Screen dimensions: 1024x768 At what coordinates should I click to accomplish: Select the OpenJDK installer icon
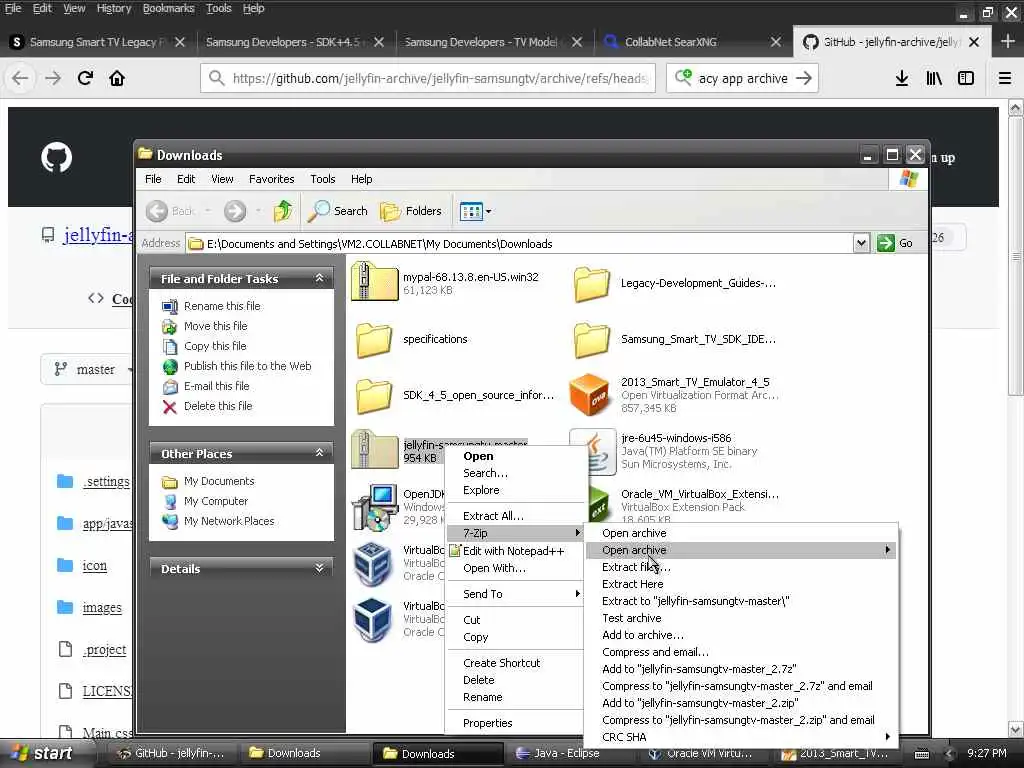click(x=374, y=507)
